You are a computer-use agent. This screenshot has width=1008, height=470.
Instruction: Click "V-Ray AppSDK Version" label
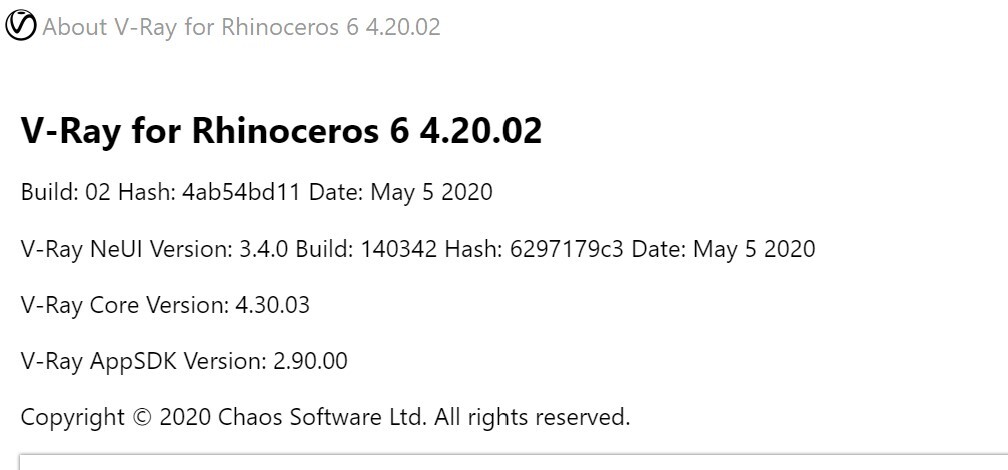click(143, 361)
